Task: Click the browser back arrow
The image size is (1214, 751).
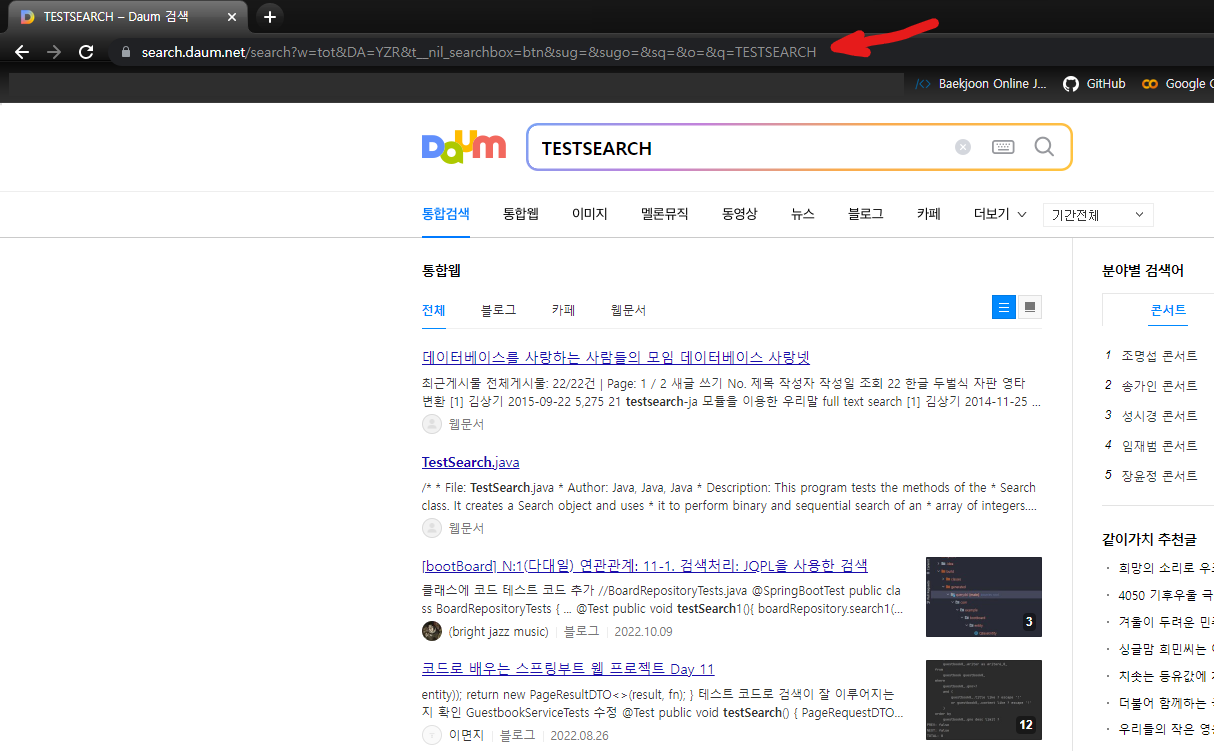Action: click(x=22, y=52)
